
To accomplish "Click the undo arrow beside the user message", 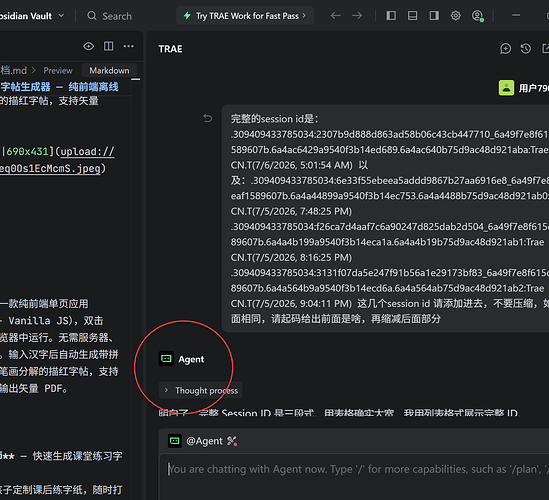I will (x=208, y=119).
